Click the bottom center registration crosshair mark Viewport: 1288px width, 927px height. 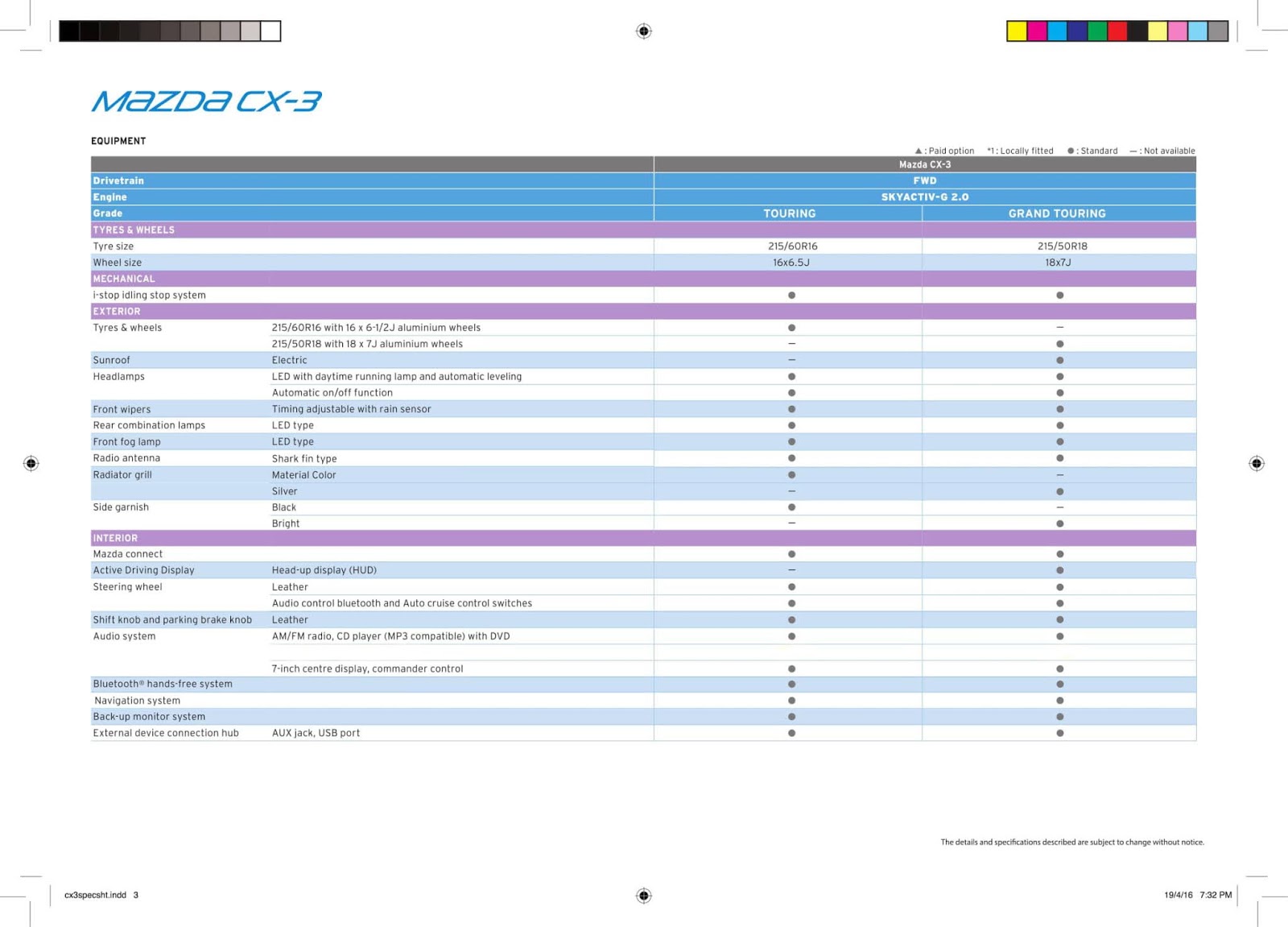click(643, 896)
